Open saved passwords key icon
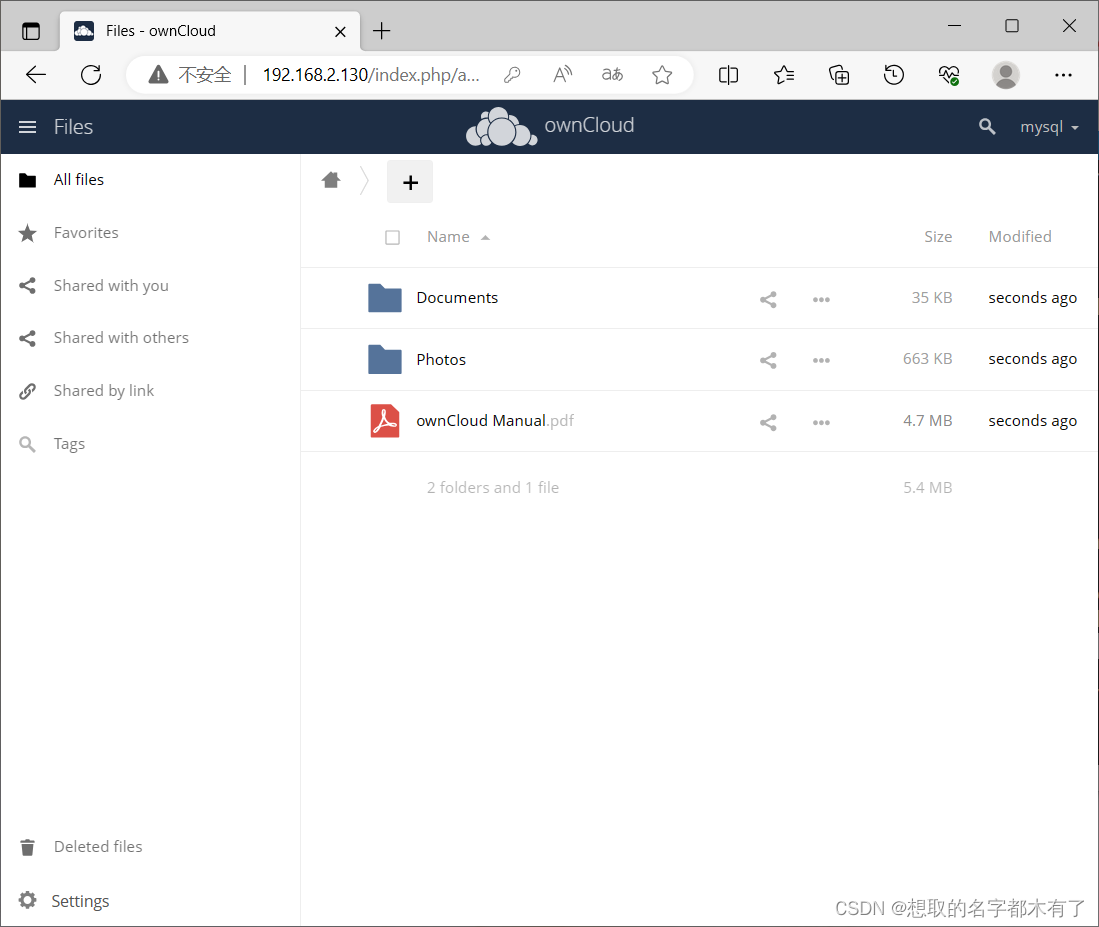The image size is (1099, 927). pyautogui.click(x=512, y=74)
